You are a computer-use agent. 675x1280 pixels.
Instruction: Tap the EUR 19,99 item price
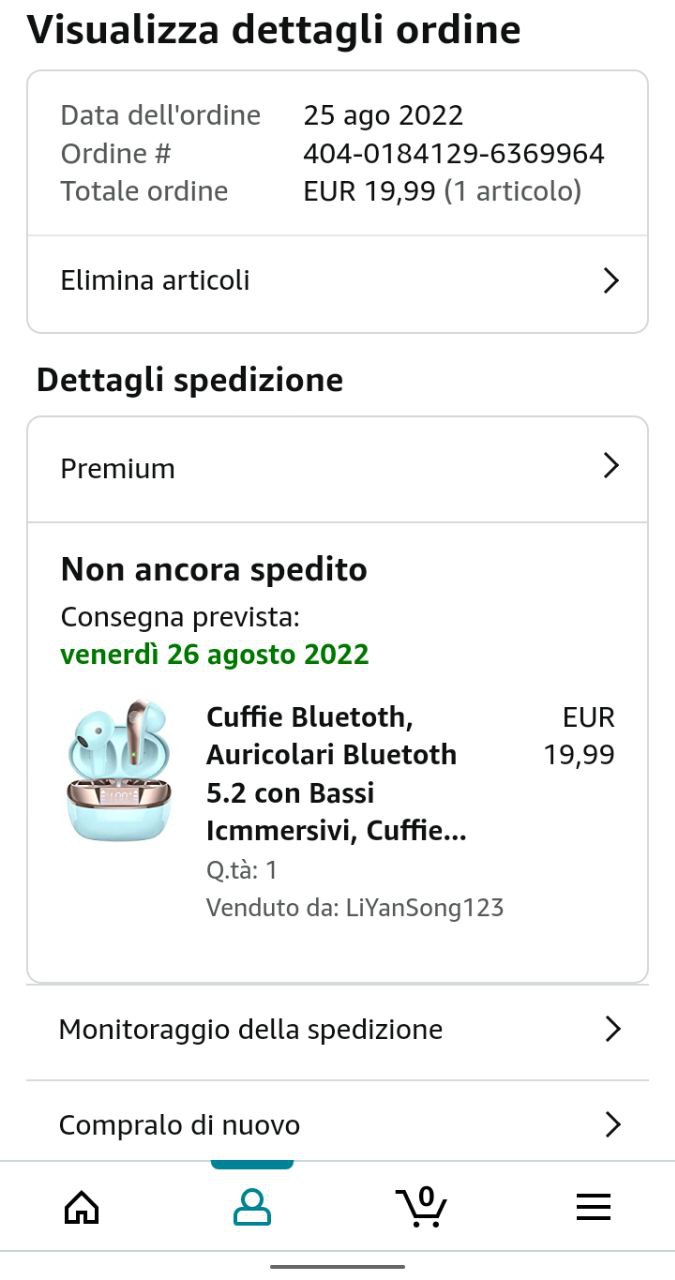[x=580, y=736]
